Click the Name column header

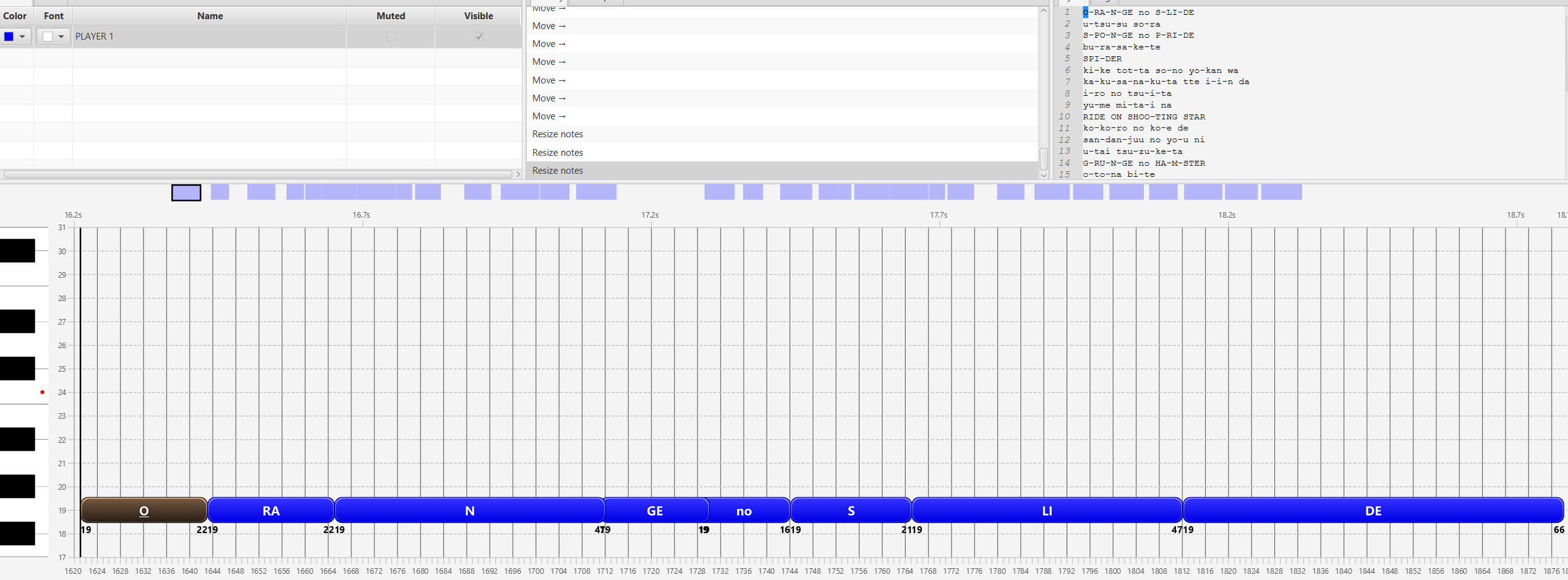coord(210,16)
